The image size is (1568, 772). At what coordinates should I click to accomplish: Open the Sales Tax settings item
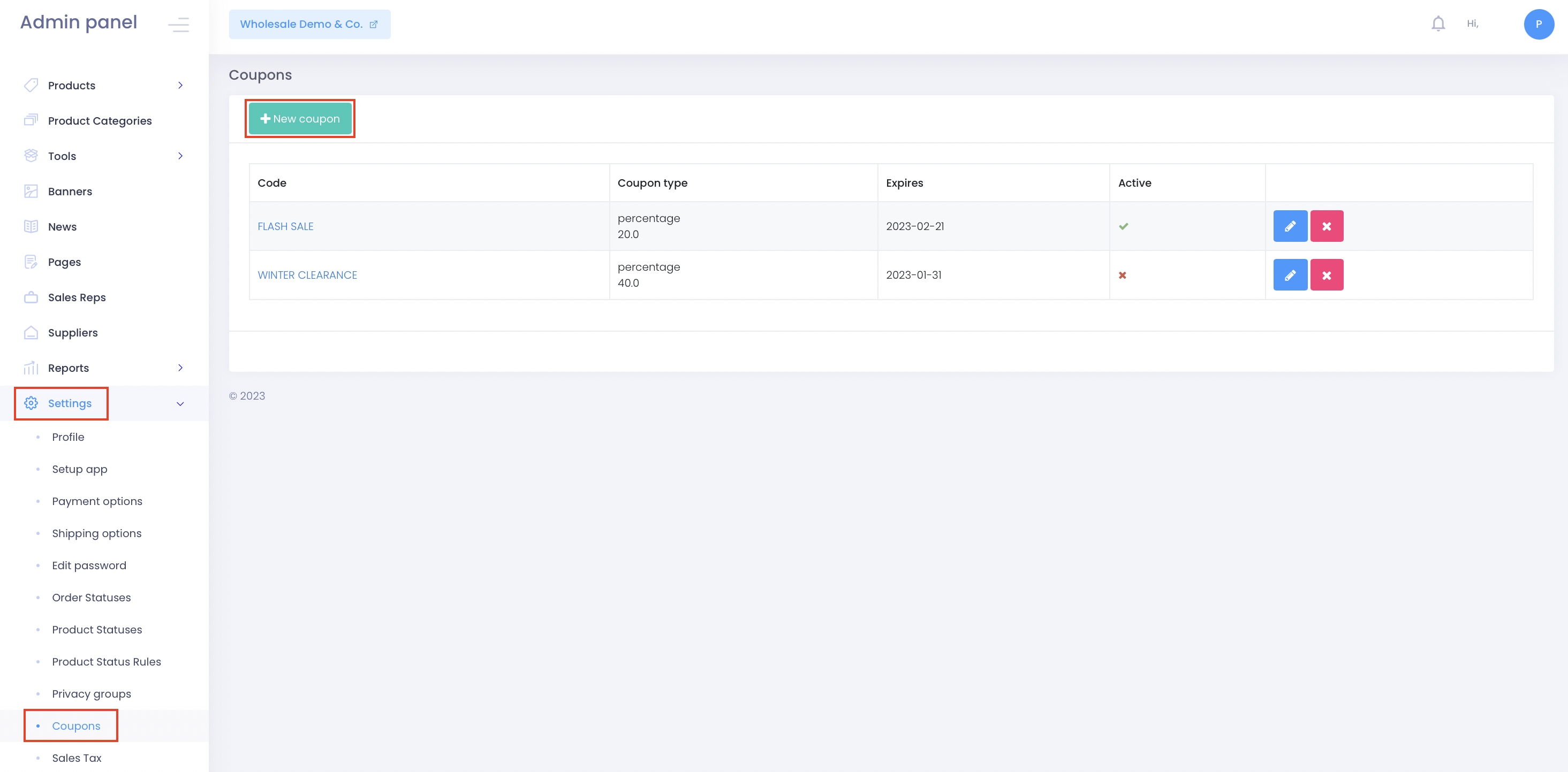pyautogui.click(x=77, y=758)
